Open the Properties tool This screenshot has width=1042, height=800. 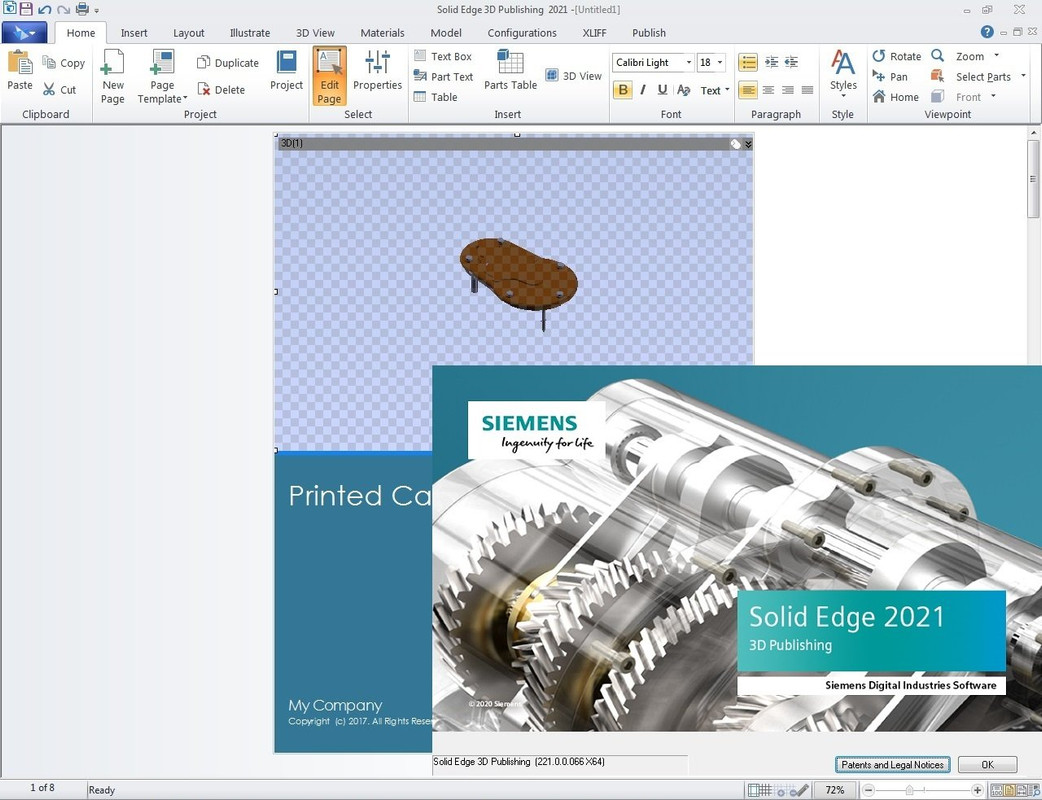point(377,70)
